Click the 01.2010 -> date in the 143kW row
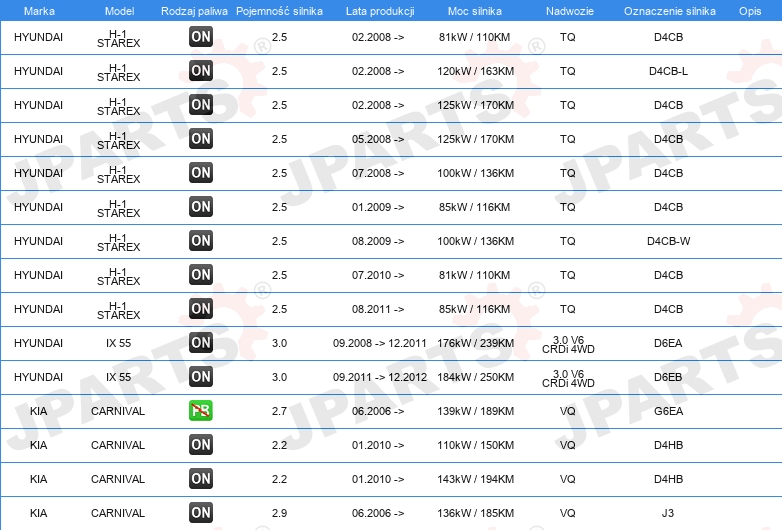The width and height of the screenshot is (782, 530). (x=378, y=479)
